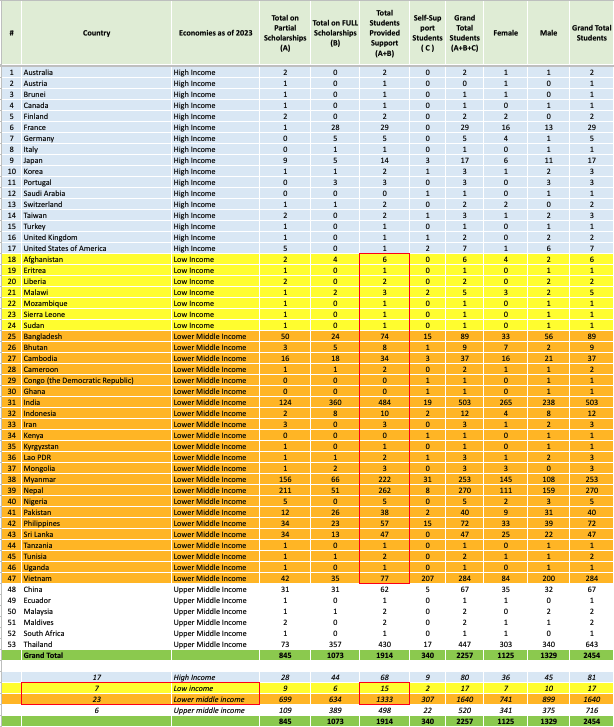Select the Self-Support Students (C) header
Image resolution: width=614 pixels, height=727 pixels.
(427, 33)
